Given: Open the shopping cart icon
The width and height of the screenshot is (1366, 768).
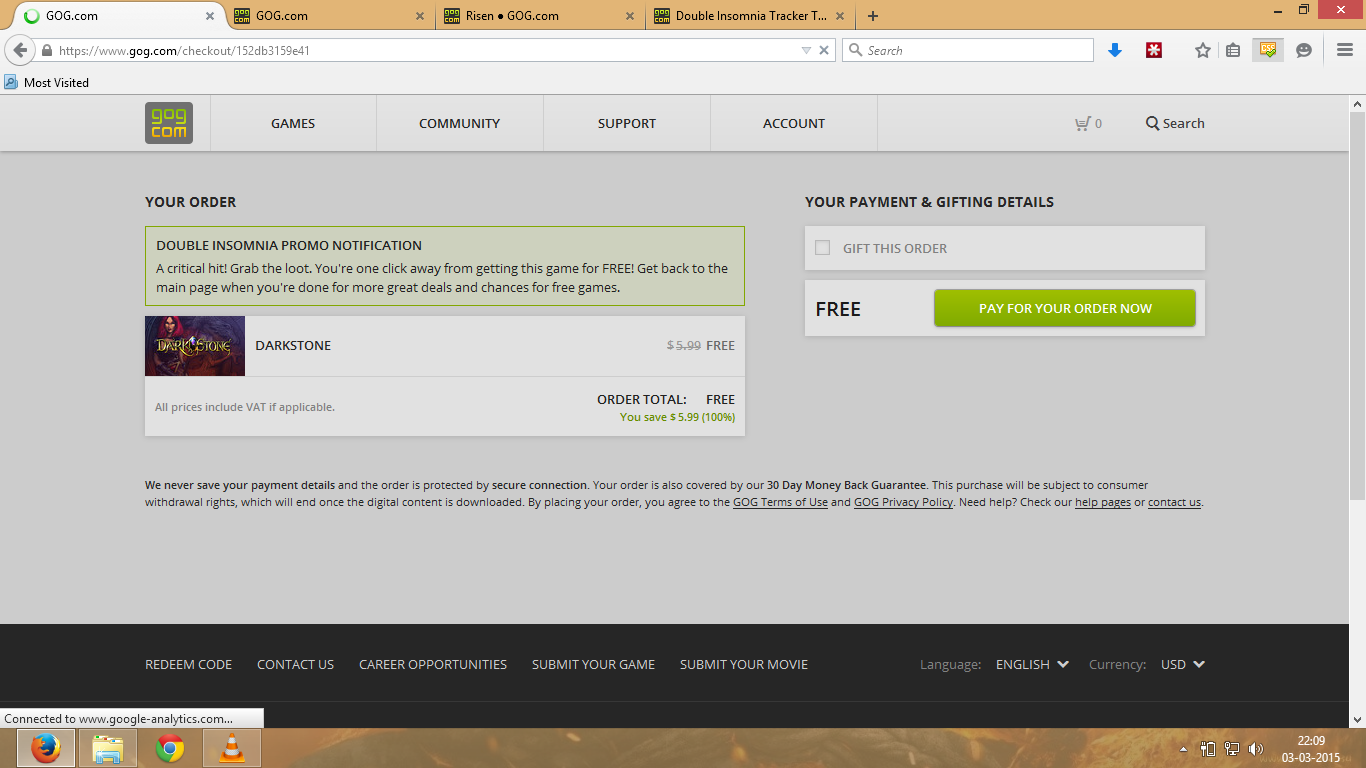Looking at the screenshot, I should coord(1083,124).
